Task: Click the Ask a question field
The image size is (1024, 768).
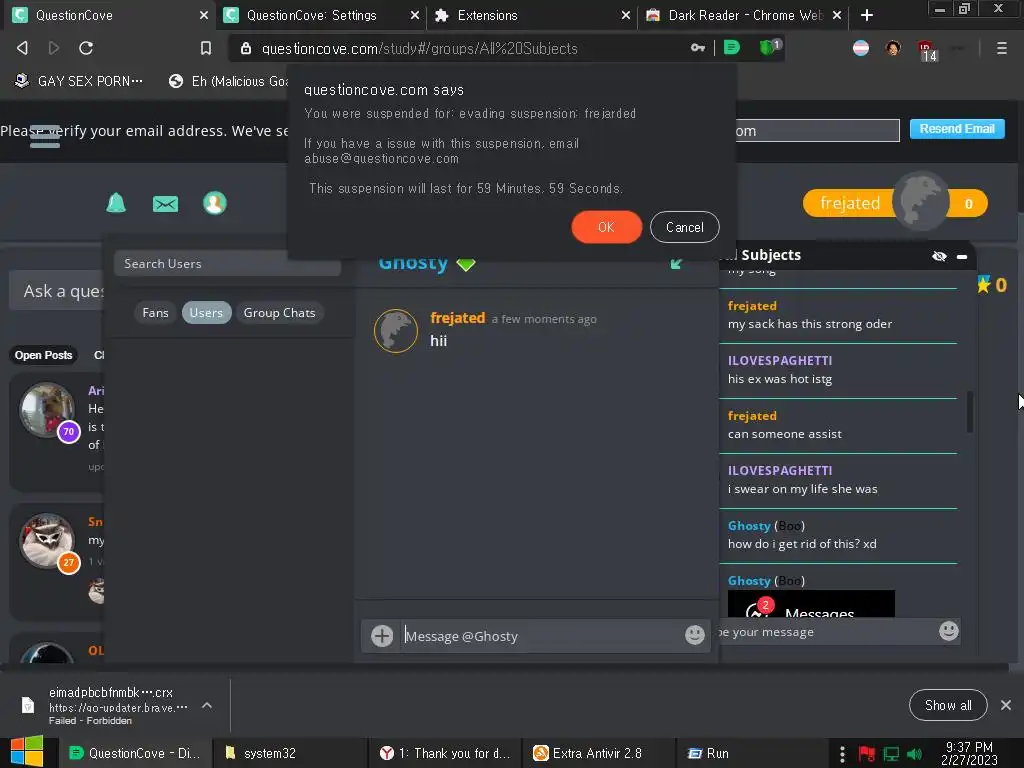Action: 57,291
